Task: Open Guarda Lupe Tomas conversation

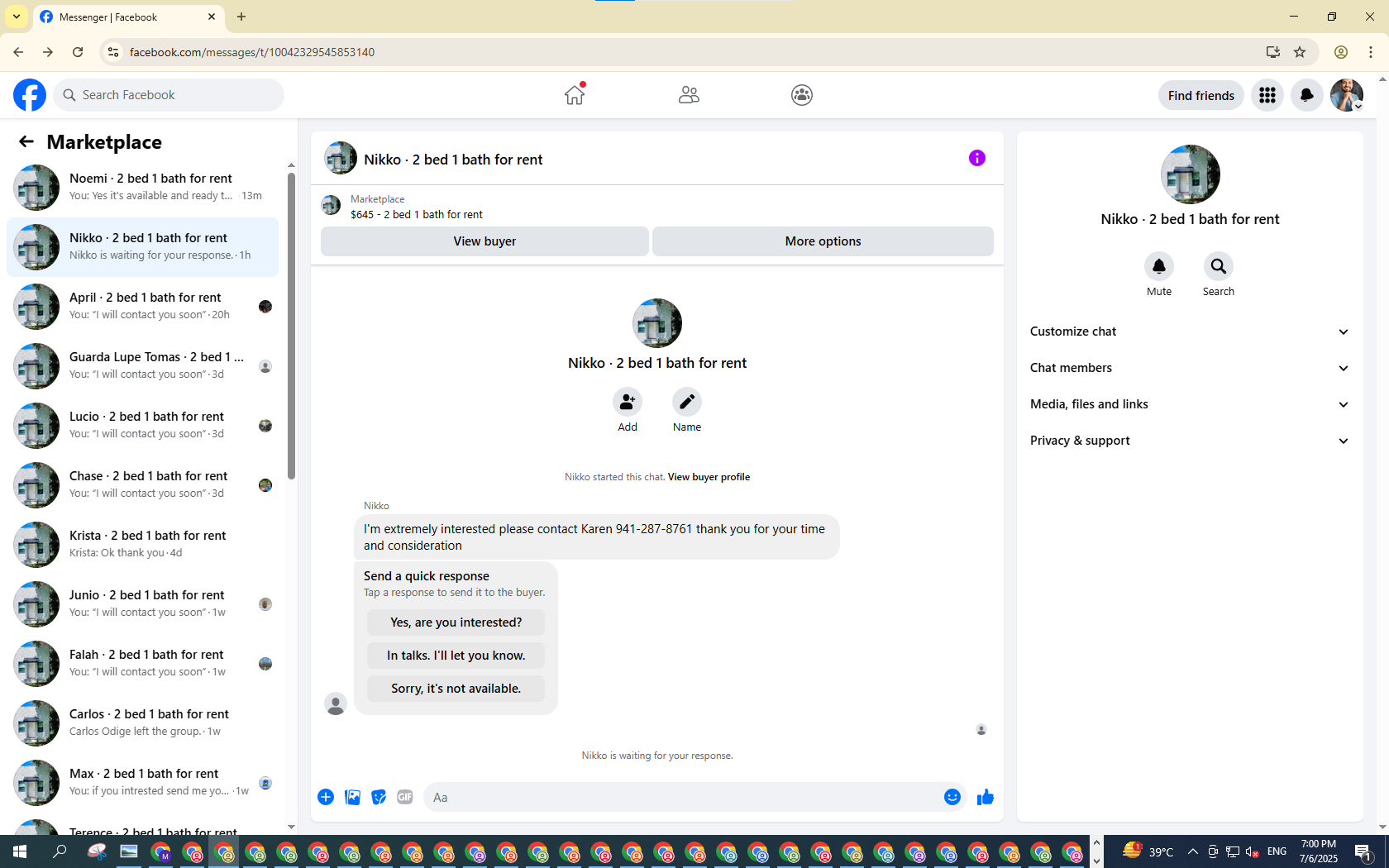Action: (142, 366)
